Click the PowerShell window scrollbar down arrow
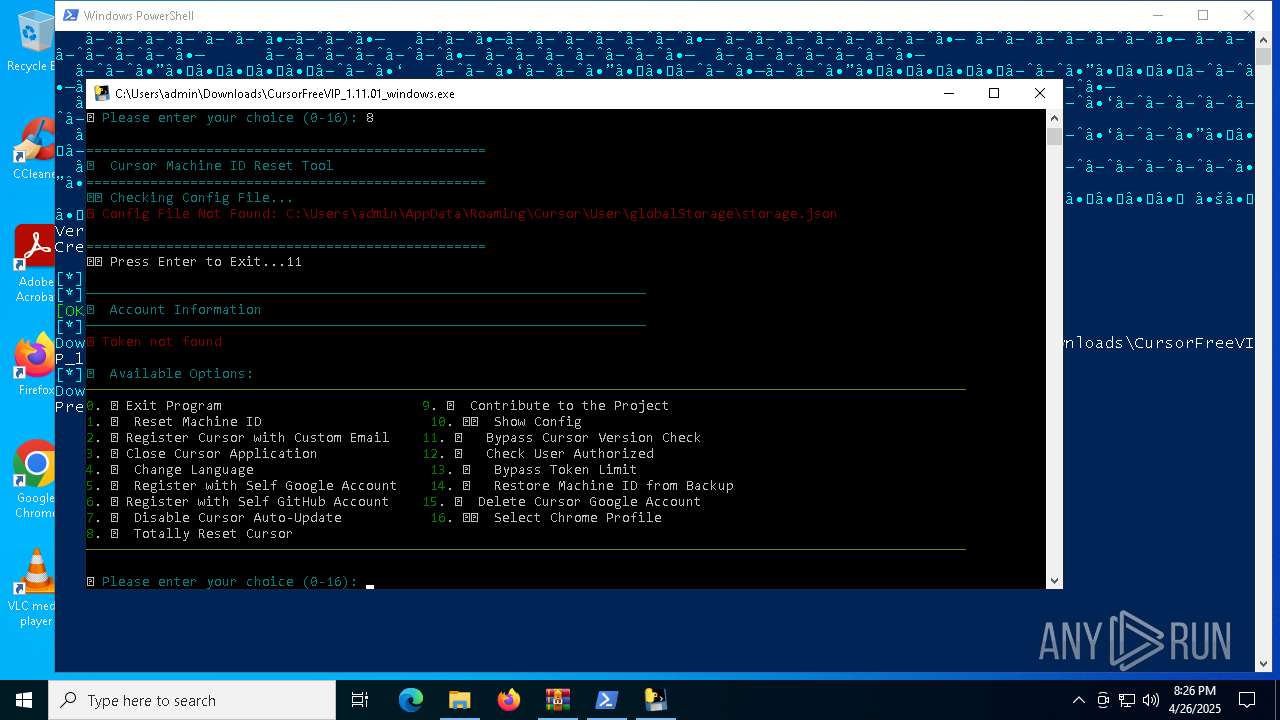Viewport: 1280px width, 720px height. [x=1264, y=662]
